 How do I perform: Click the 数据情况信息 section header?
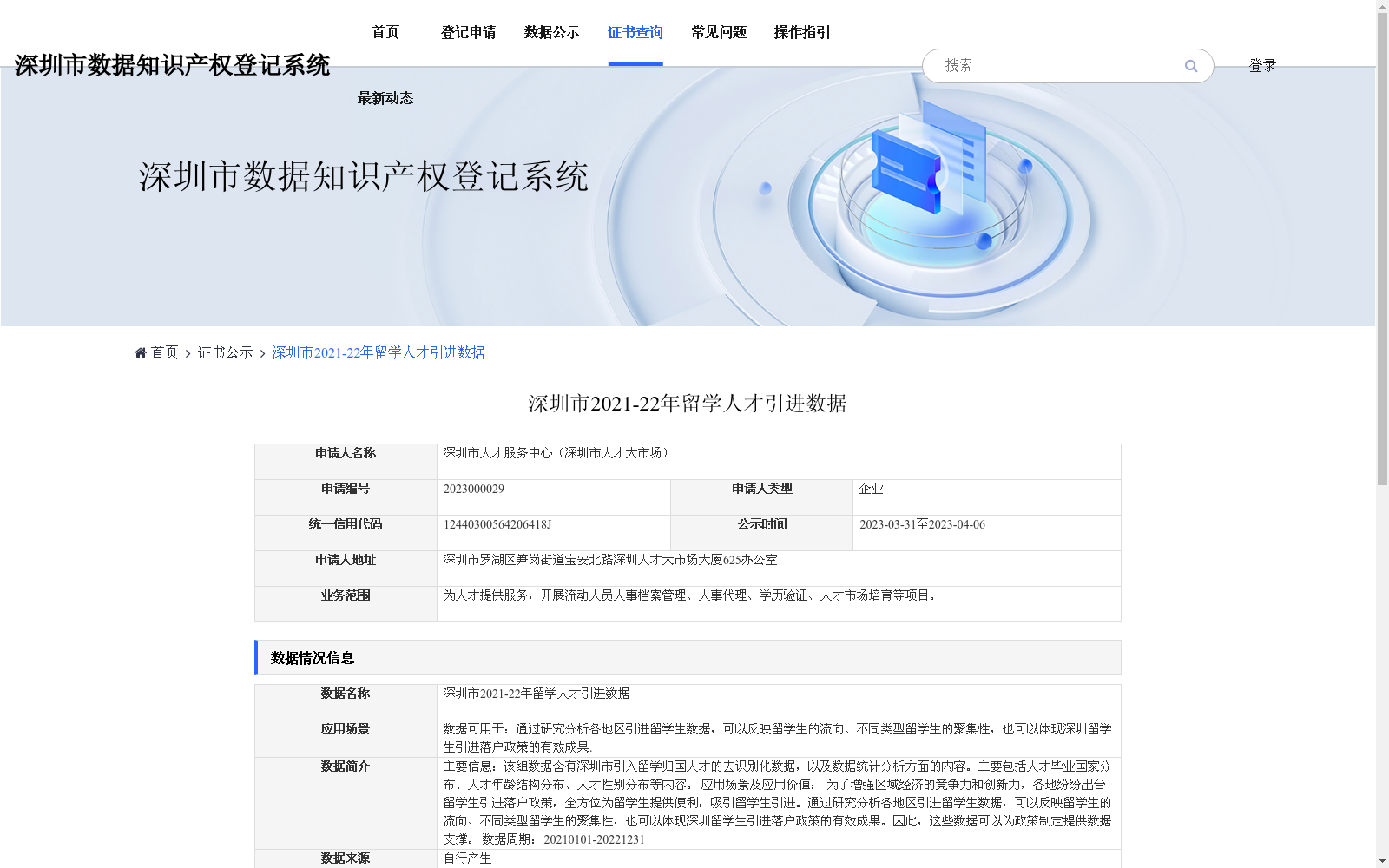click(x=688, y=658)
